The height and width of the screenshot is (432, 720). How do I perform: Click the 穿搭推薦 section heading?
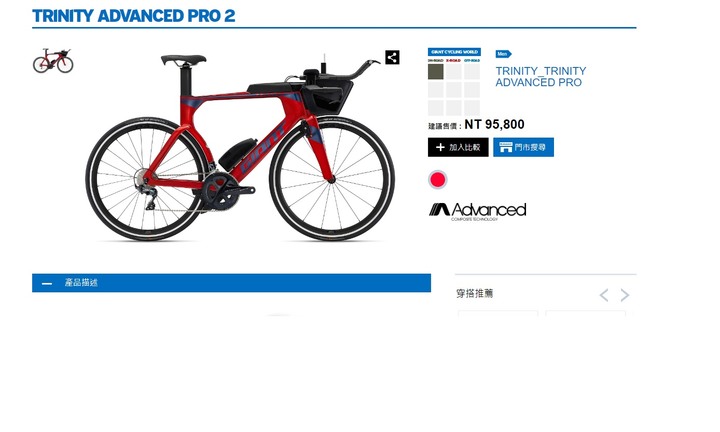coord(475,293)
